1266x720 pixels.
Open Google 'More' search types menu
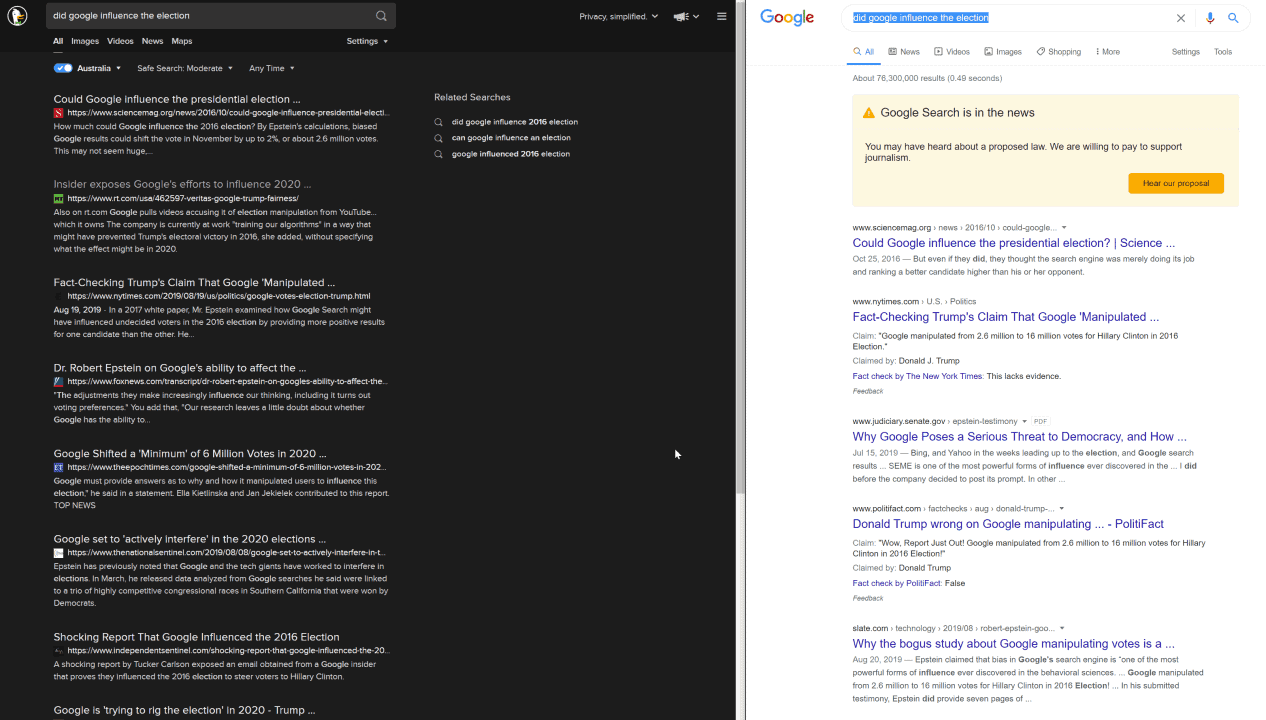pyautogui.click(x=1107, y=52)
